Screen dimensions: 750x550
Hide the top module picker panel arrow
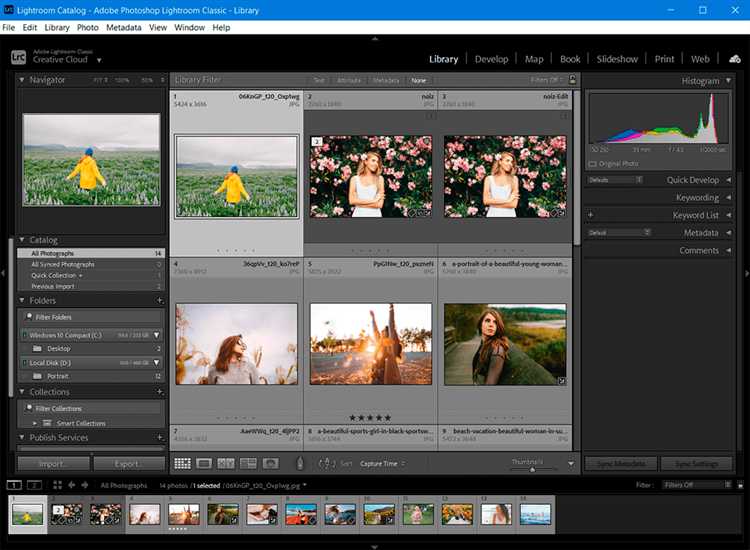point(375,38)
